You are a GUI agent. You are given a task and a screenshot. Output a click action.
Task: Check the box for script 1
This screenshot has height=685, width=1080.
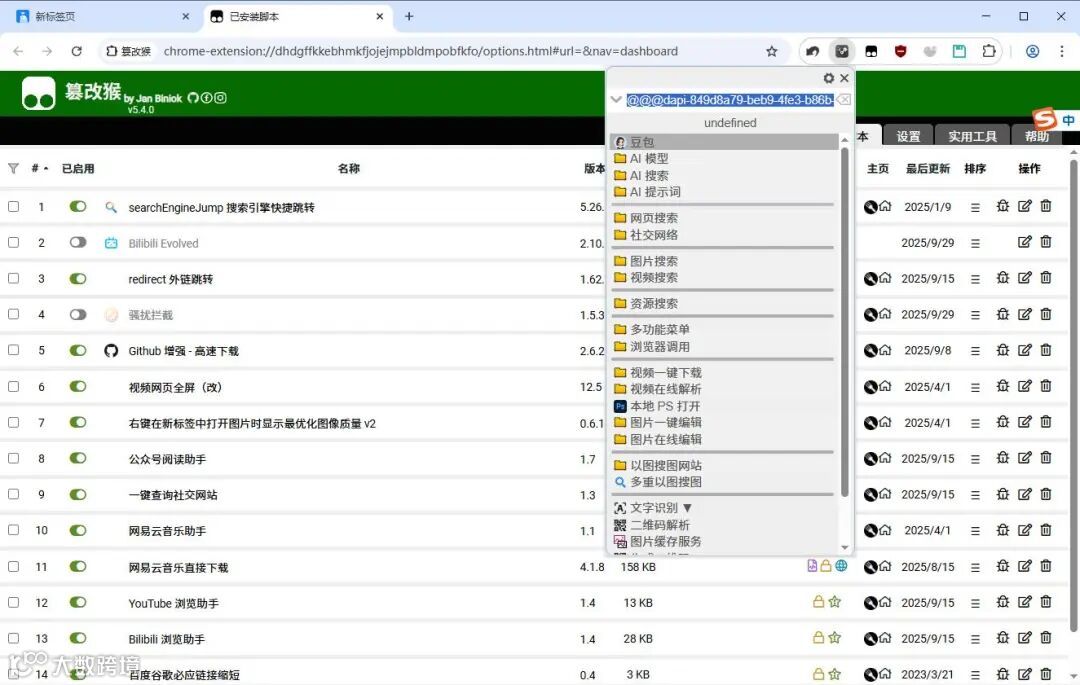coord(13,207)
